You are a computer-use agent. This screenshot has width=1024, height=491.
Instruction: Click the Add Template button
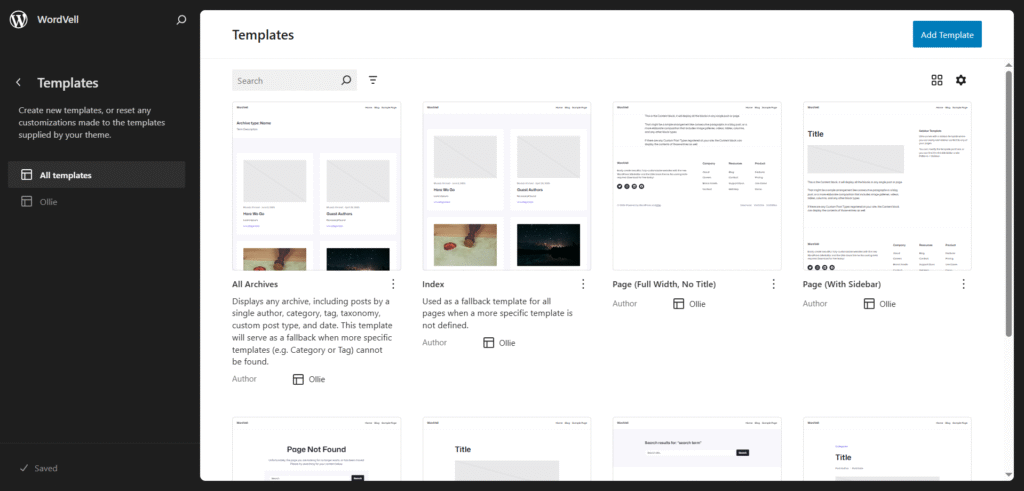click(947, 35)
